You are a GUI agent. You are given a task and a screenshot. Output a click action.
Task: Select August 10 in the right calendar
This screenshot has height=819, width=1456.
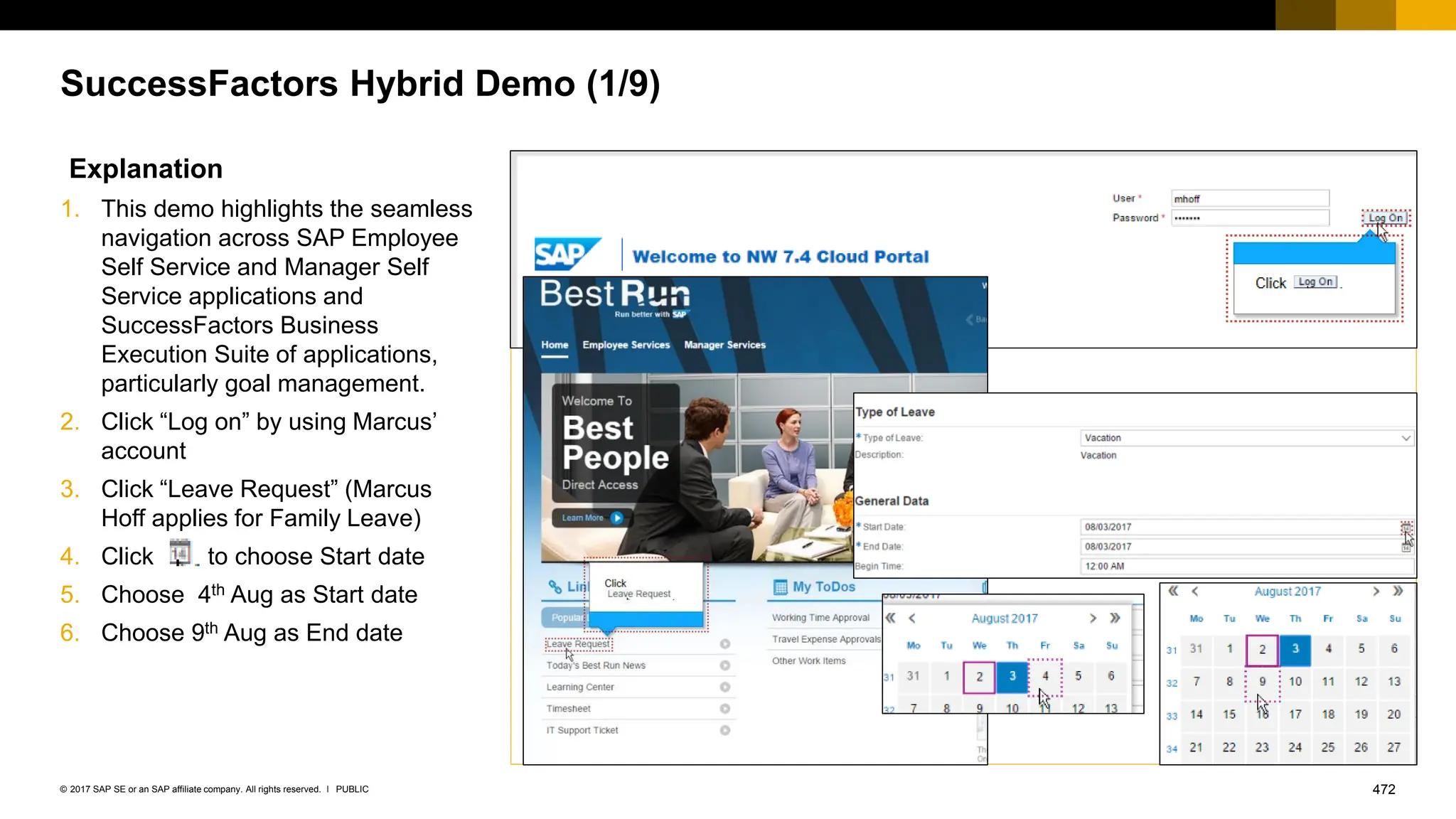[x=1295, y=682]
